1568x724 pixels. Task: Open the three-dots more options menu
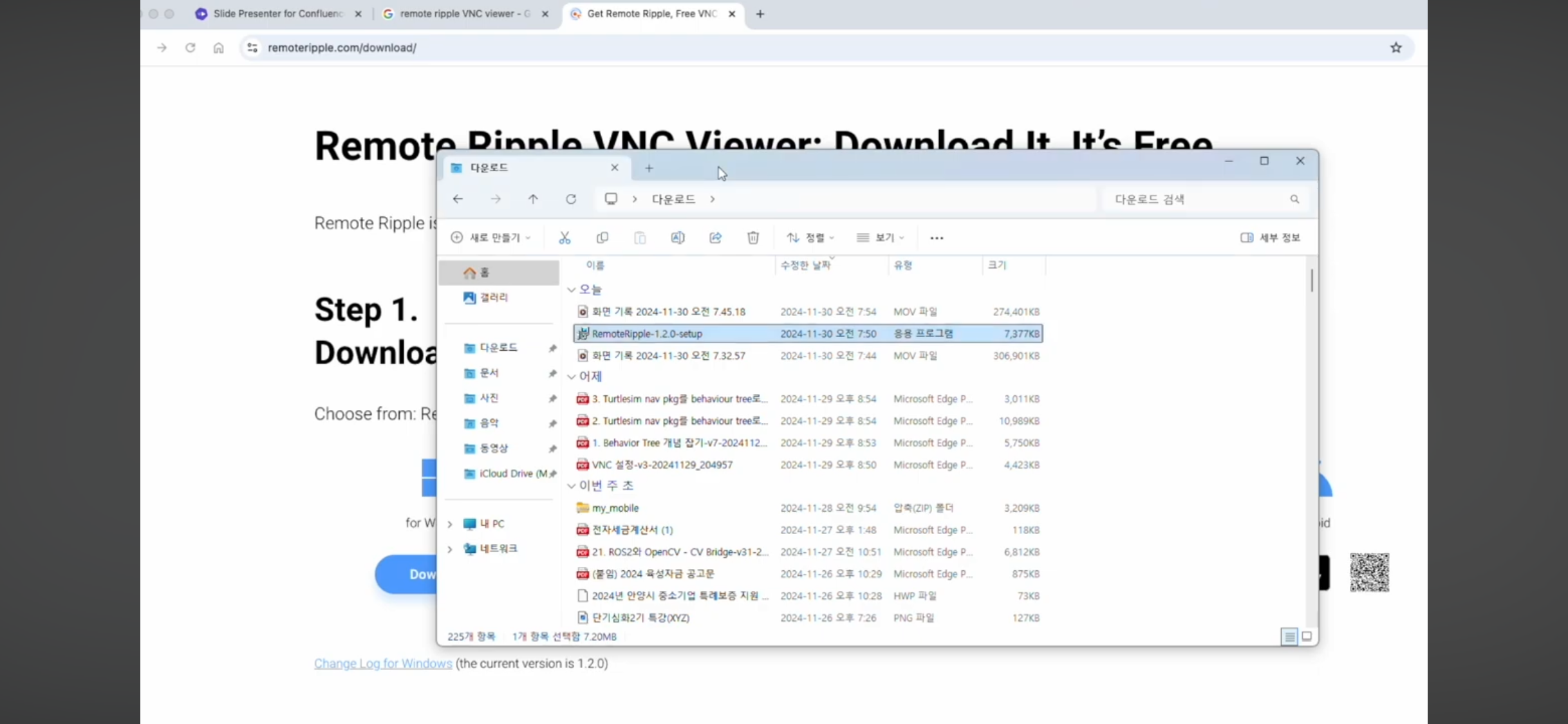pyautogui.click(x=937, y=238)
